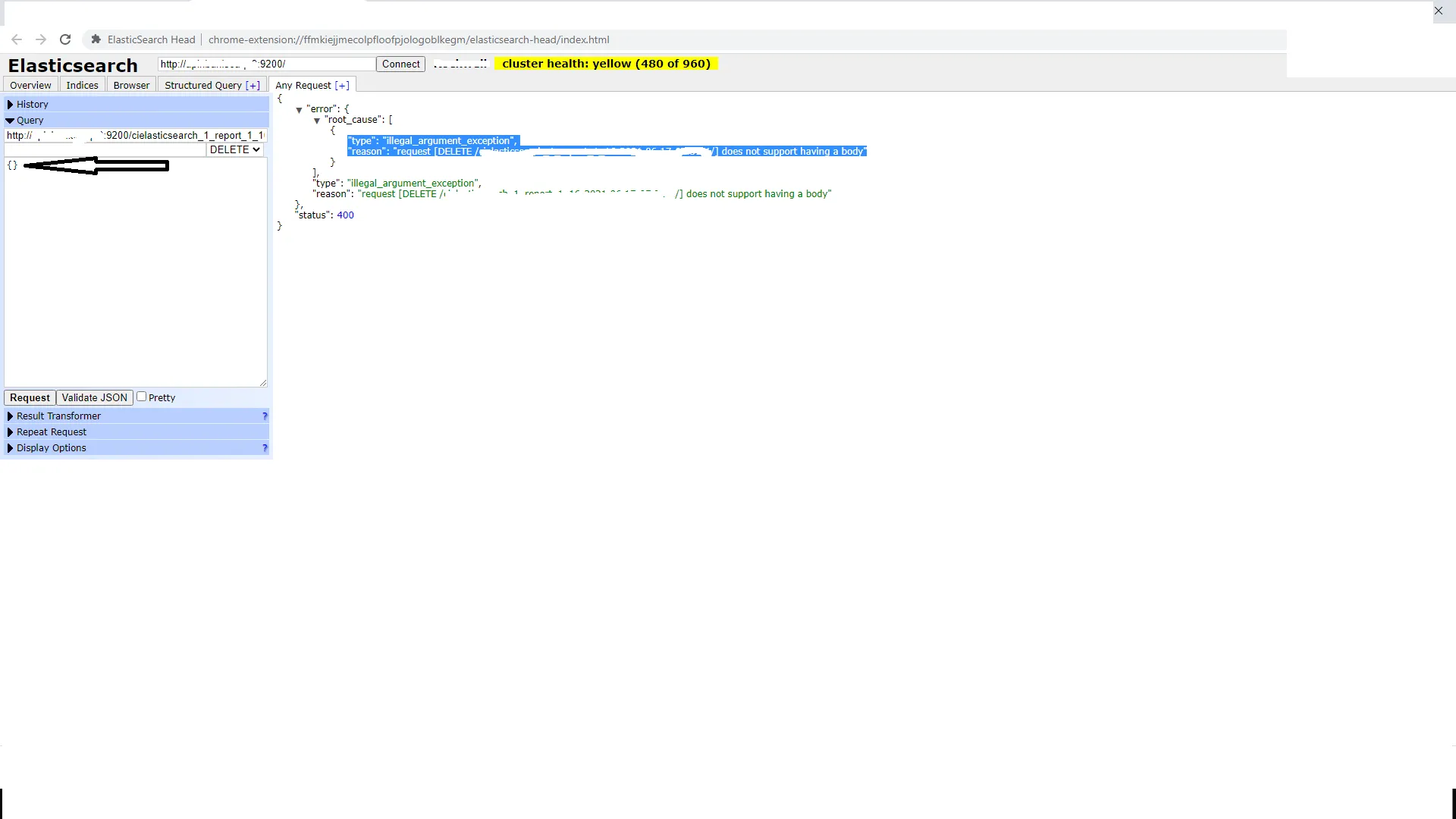The height and width of the screenshot is (819, 1456).
Task: Open the Indices tab
Action: 82,86
